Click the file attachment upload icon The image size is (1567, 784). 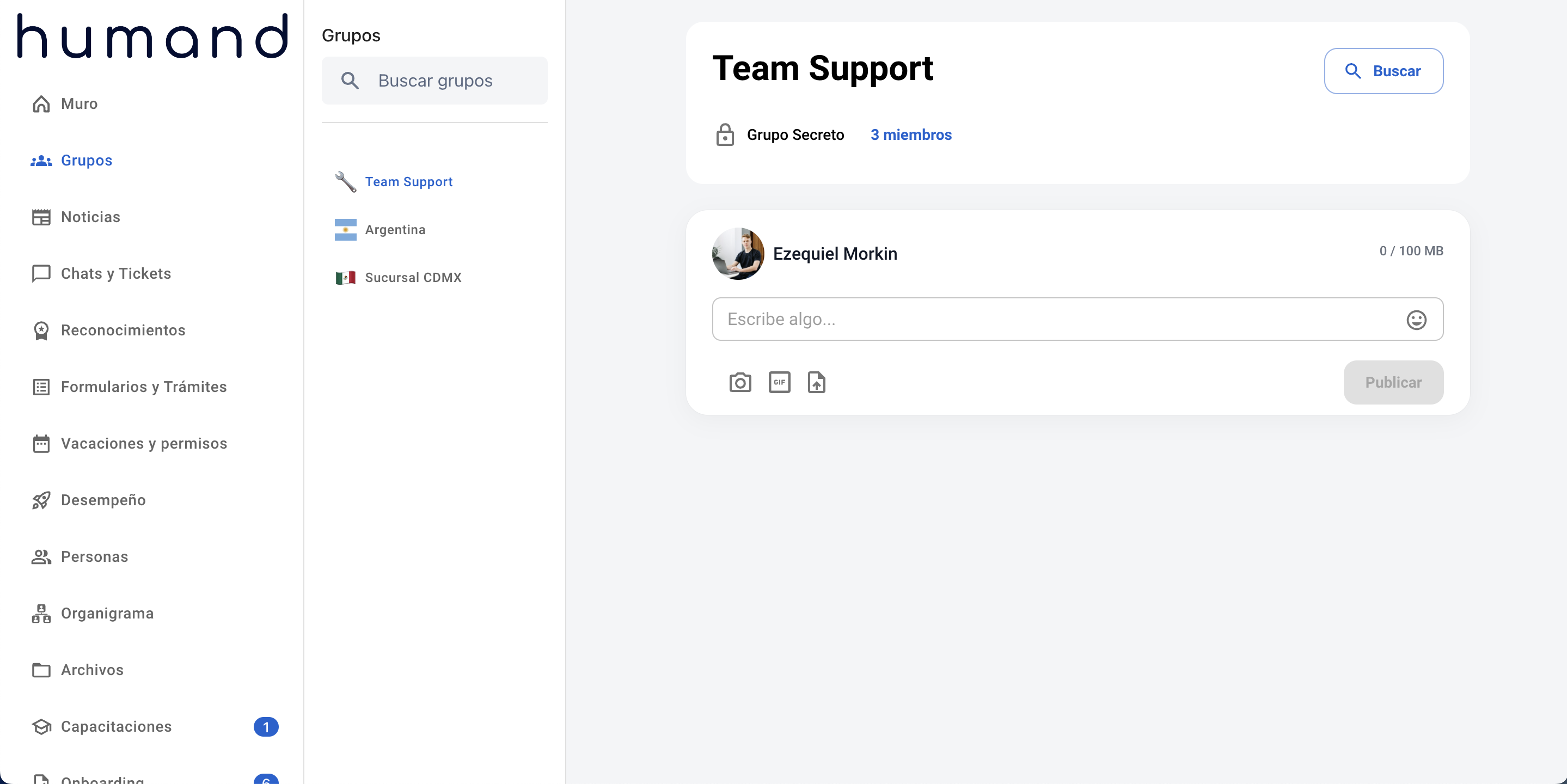click(816, 383)
